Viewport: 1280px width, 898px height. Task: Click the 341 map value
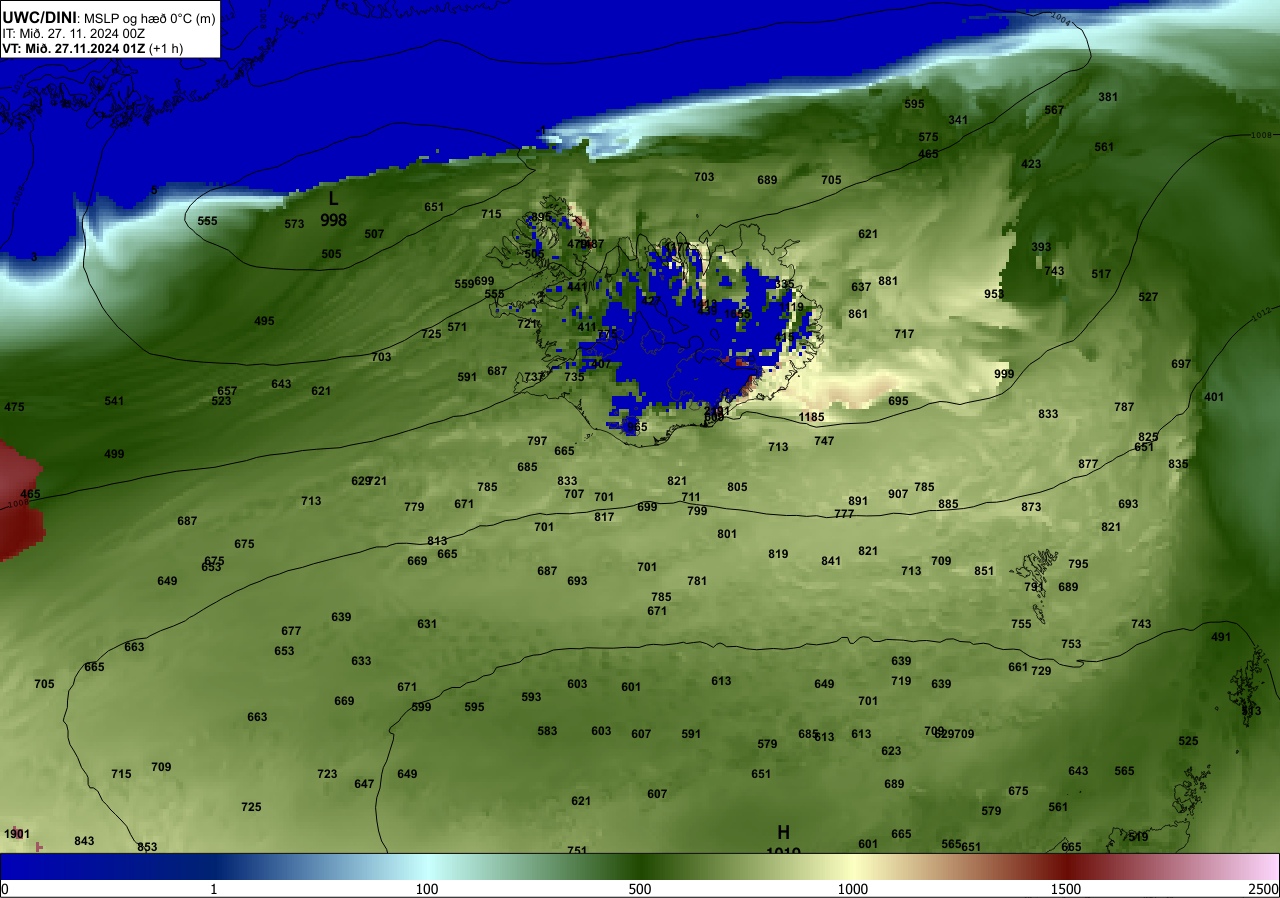pos(958,120)
